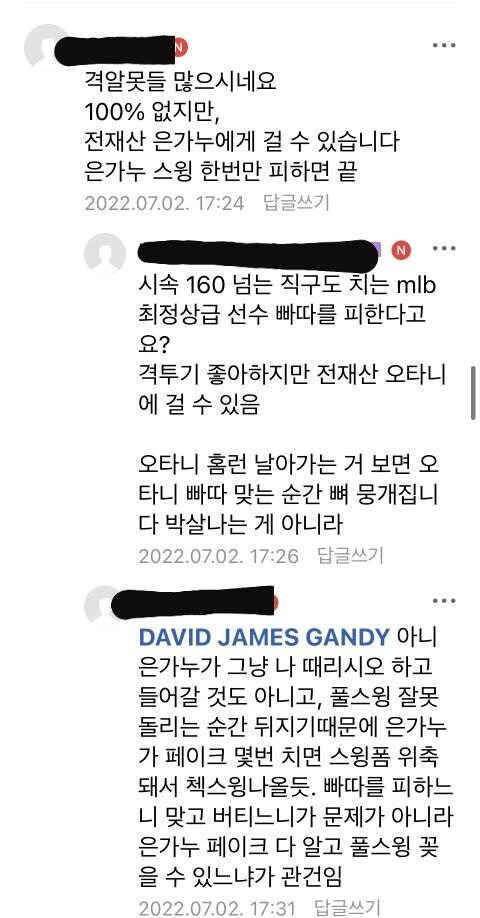Click the red N badge on the 17:24 comment

(181, 48)
